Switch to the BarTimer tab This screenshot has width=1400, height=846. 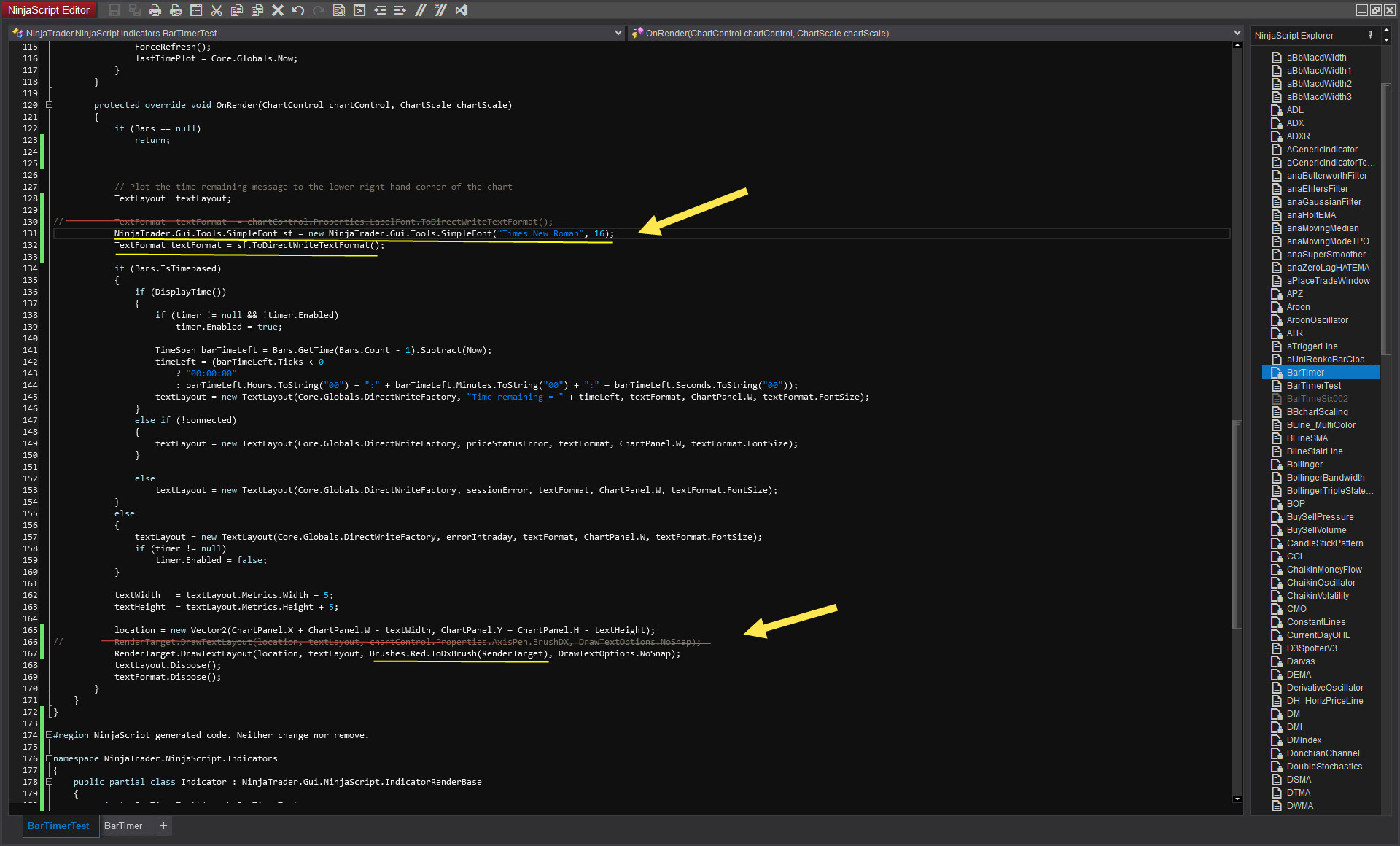[x=123, y=826]
